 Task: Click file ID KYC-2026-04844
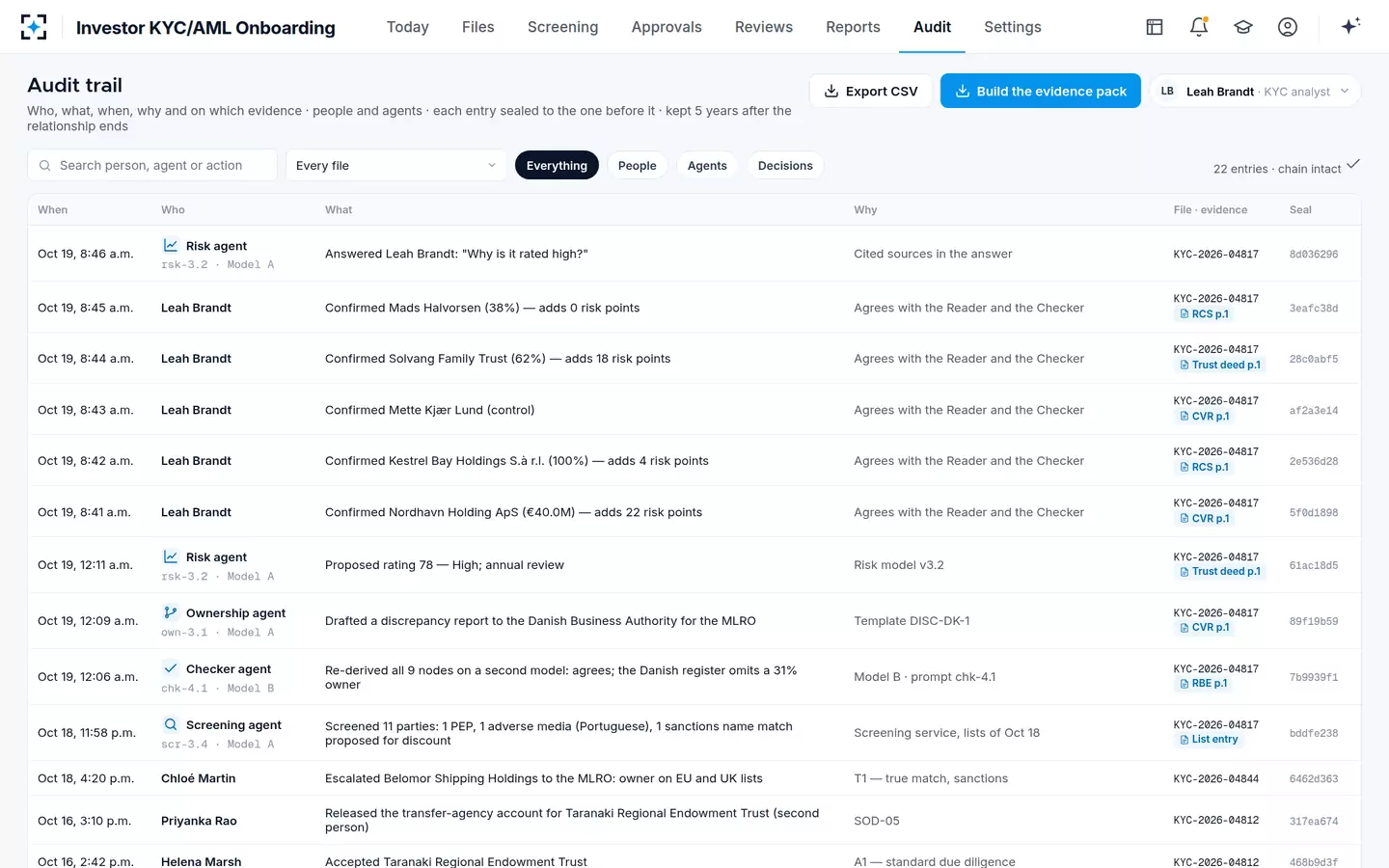click(1216, 779)
